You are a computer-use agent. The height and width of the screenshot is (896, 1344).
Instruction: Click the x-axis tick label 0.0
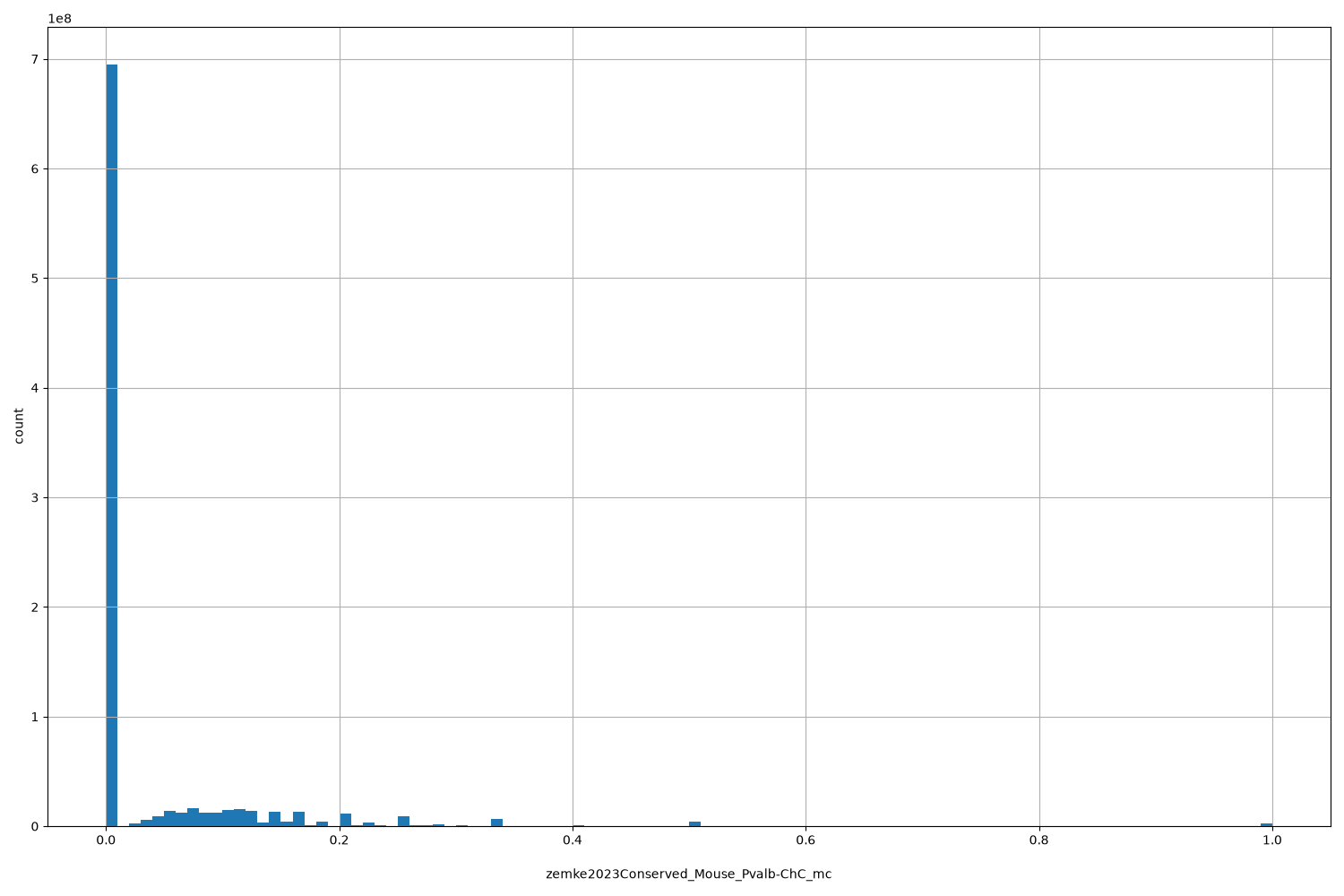pyautogui.click(x=107, y=840)
